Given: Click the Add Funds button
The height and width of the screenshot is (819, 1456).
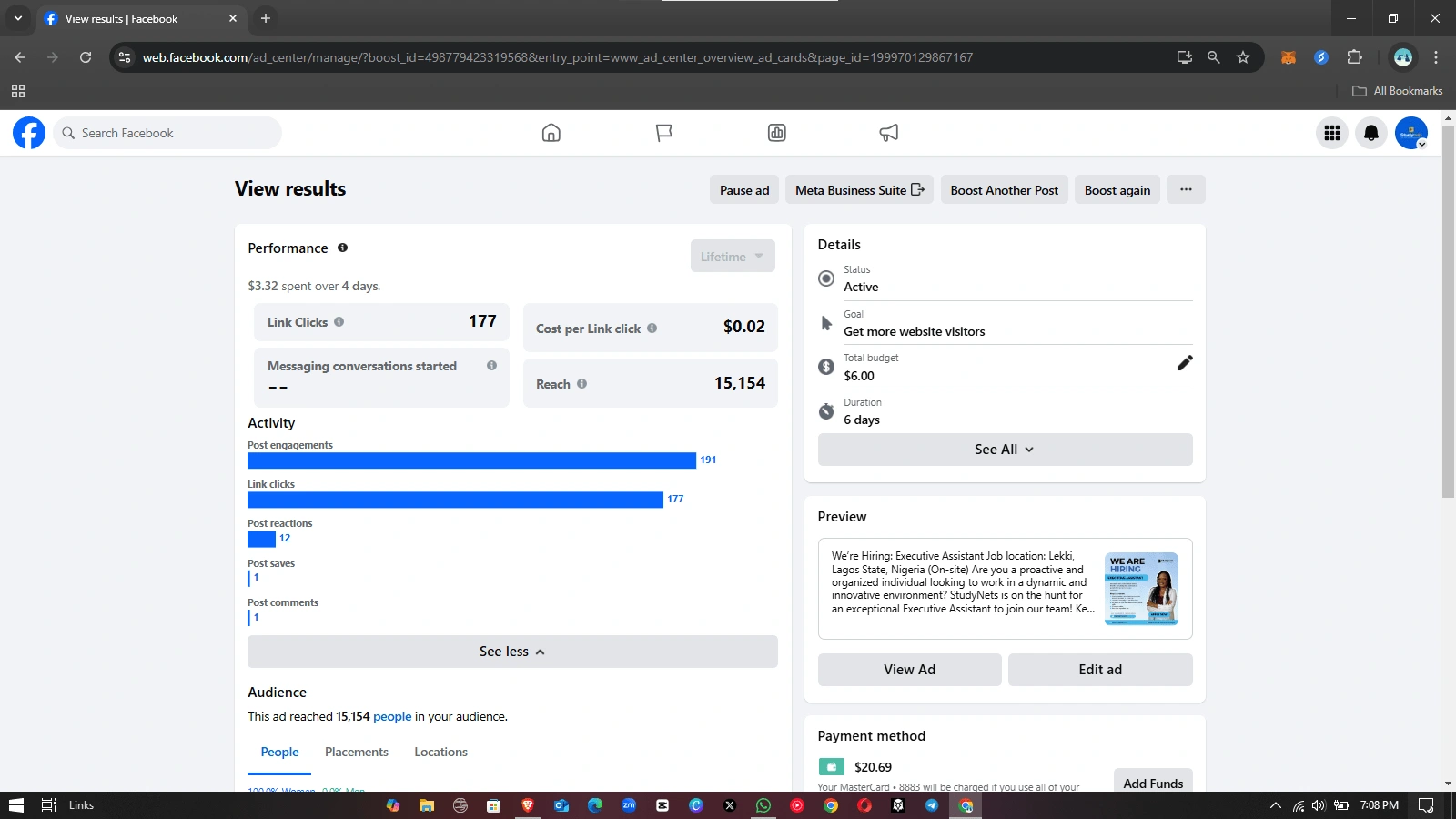Looking at the screenshot, I should pos(1153,783).
